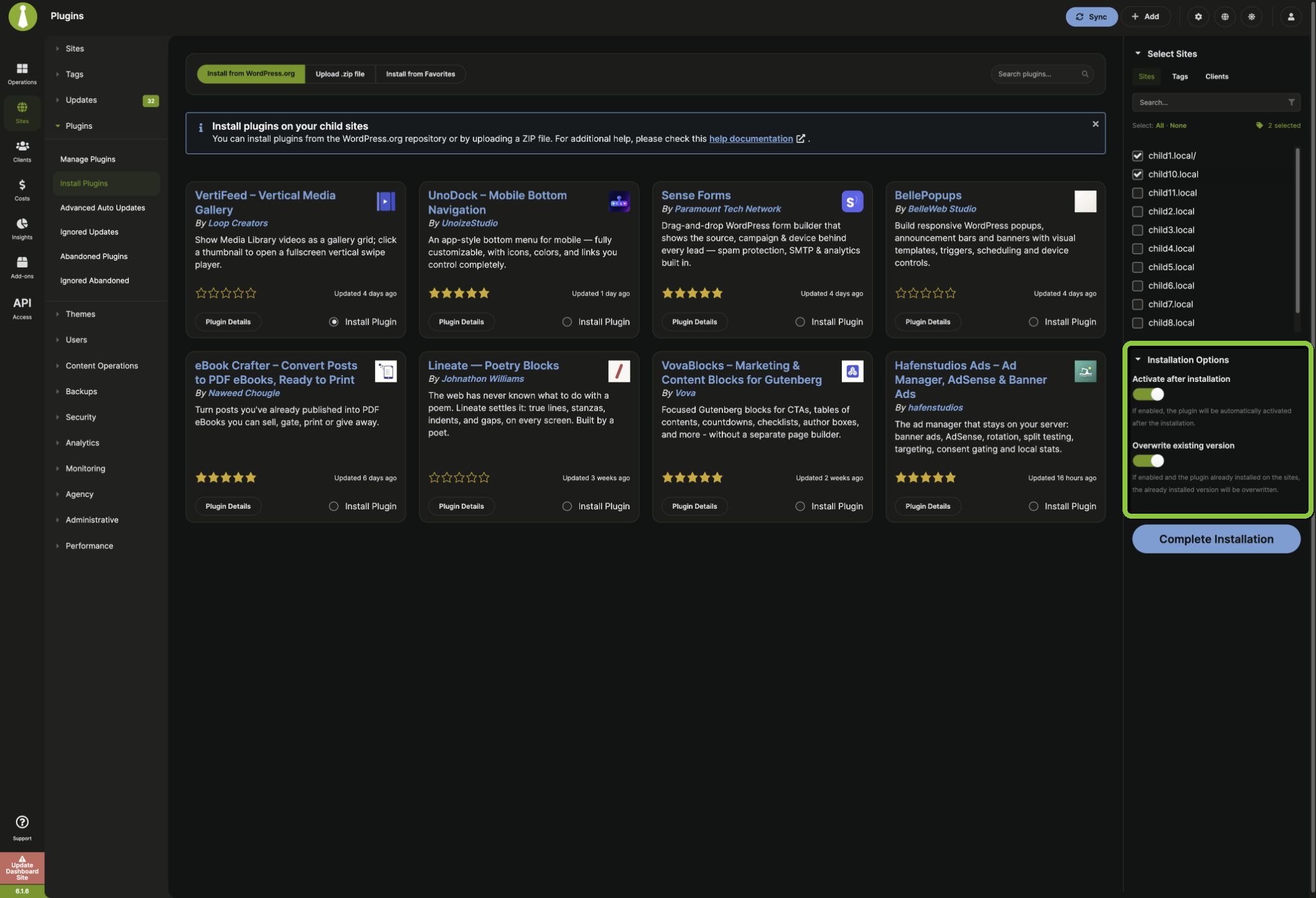Image resolution: width=1316 pixels, height=898 pixels.
Task: Click the theme toggle sun icon
Action: pos(1251,17)
